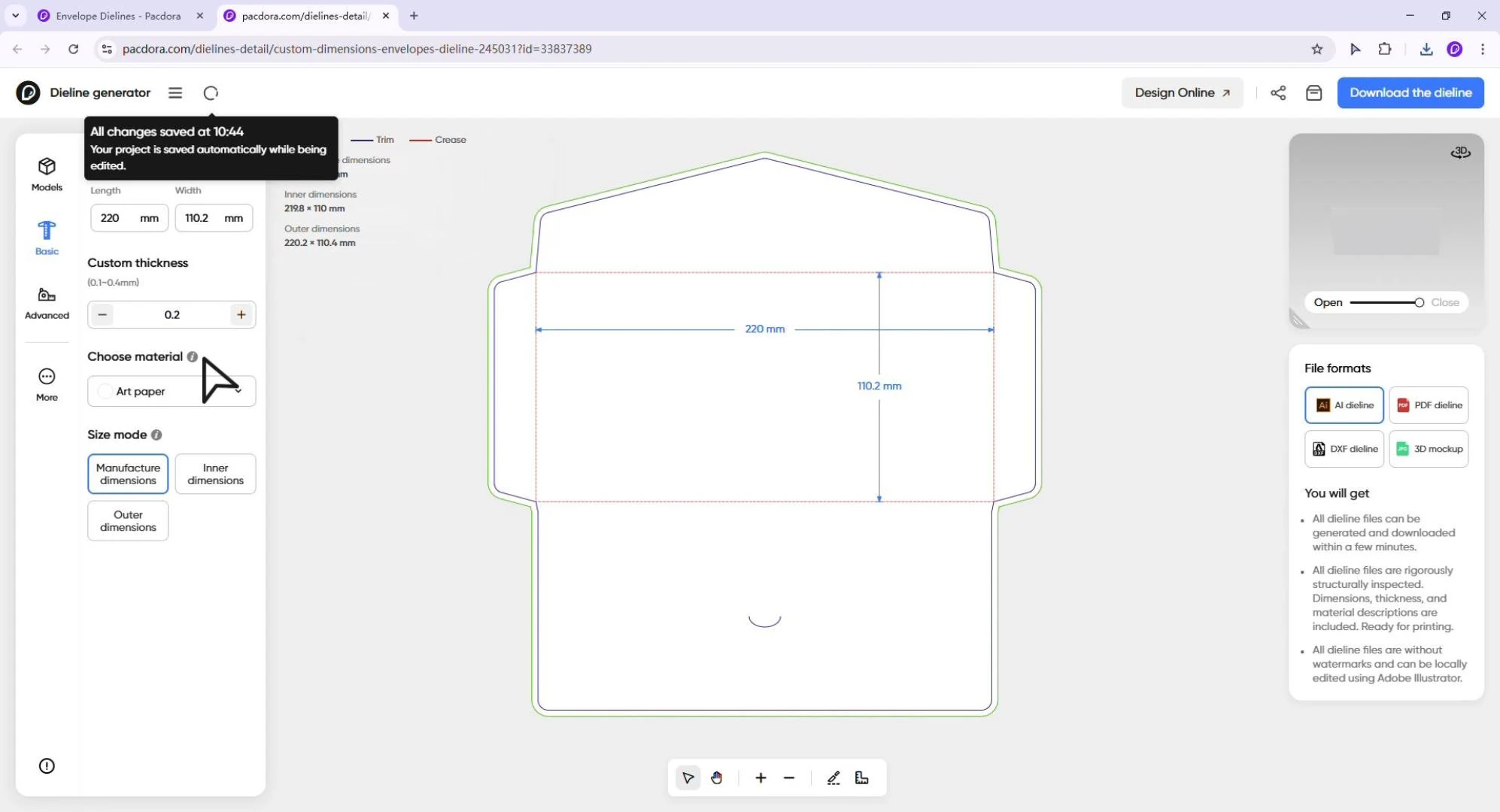Open the Design Online link
Viewport: 1500px width, 812px height.
(1183, 92)
